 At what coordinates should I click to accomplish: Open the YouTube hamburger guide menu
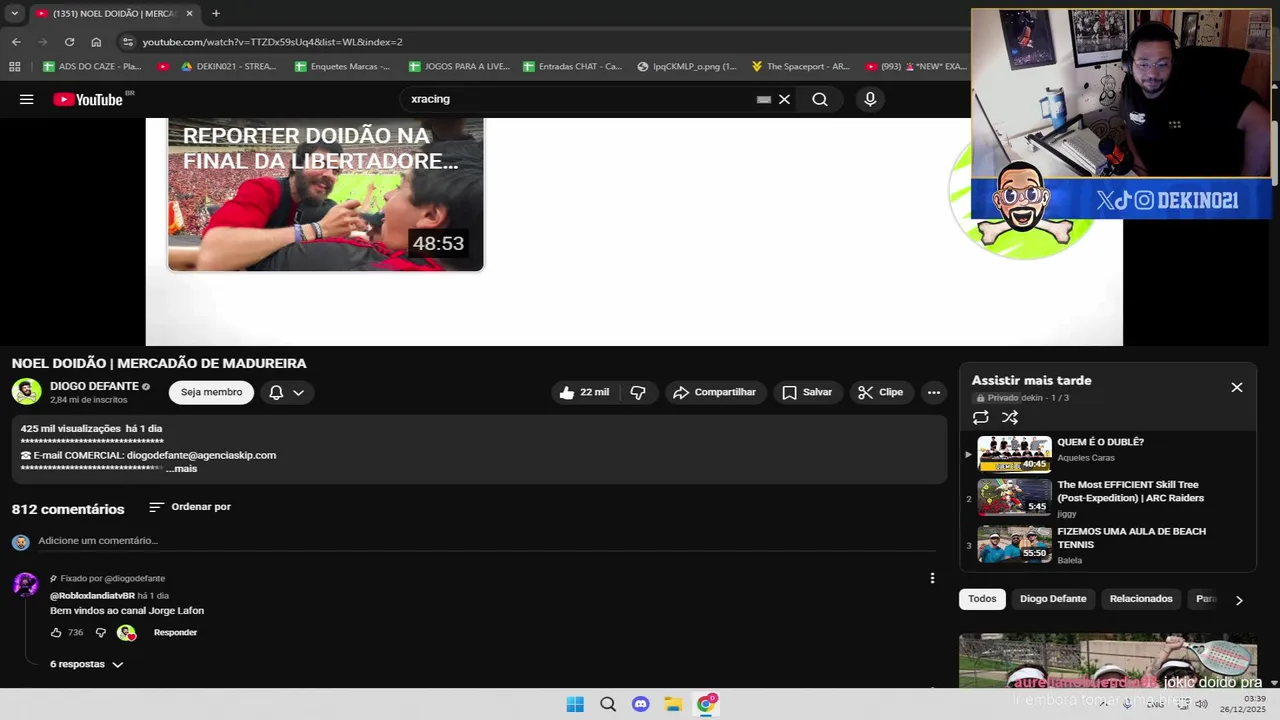point(27,99)
